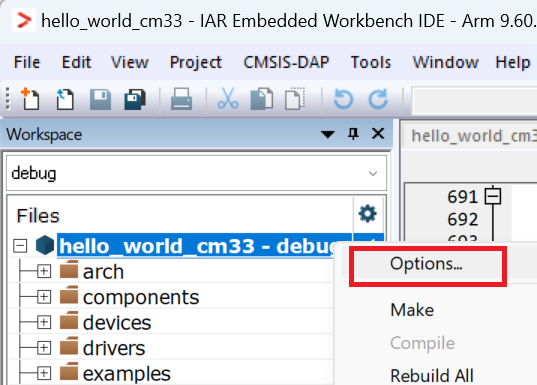Open the Workspace panel dropdown arrow

328,134
